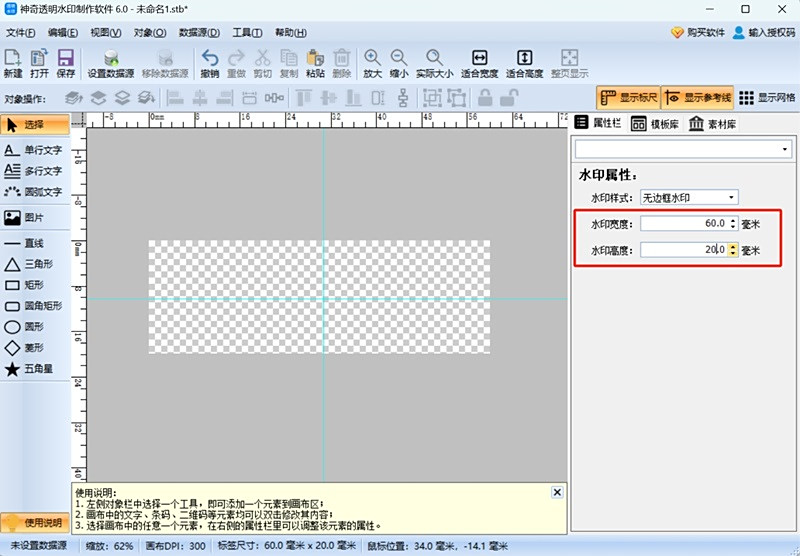Click the unlock object padlock icon
The height and width of the screenshot is (556, 800).
509,97
